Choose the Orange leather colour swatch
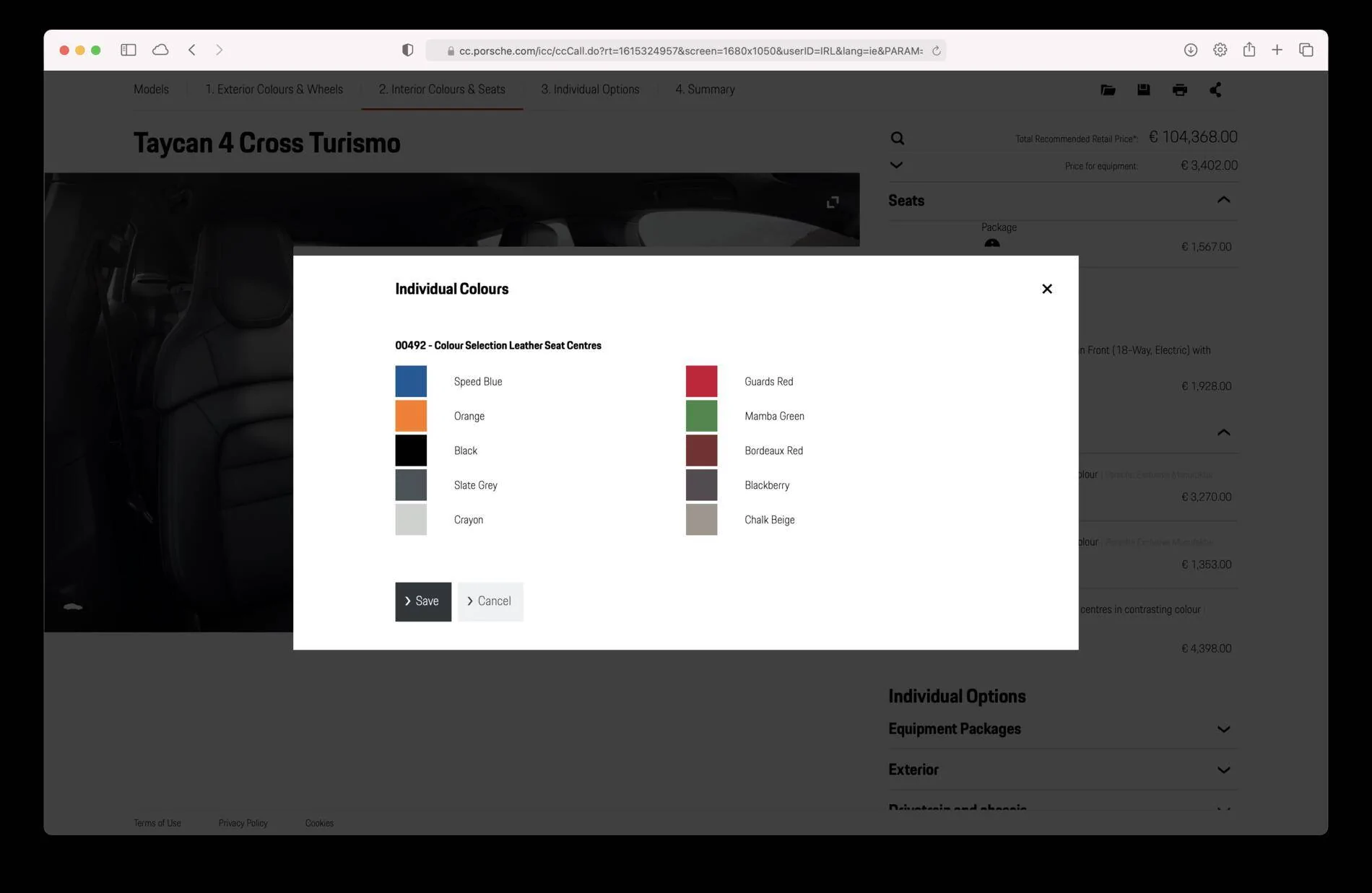This screenshot has height=893, width=1372. 411,416
